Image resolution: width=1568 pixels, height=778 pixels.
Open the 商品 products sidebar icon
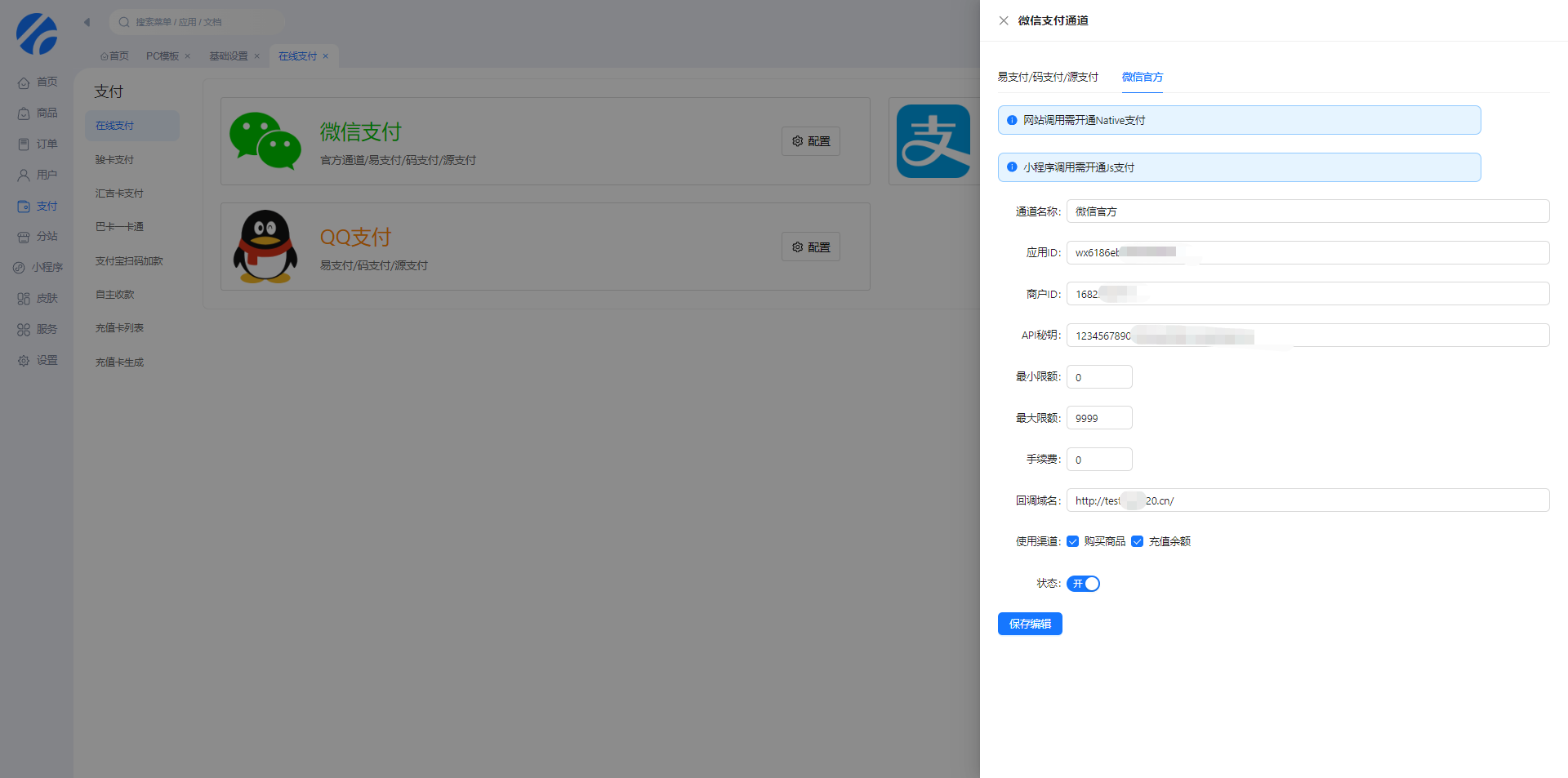(x=24, y=113)
